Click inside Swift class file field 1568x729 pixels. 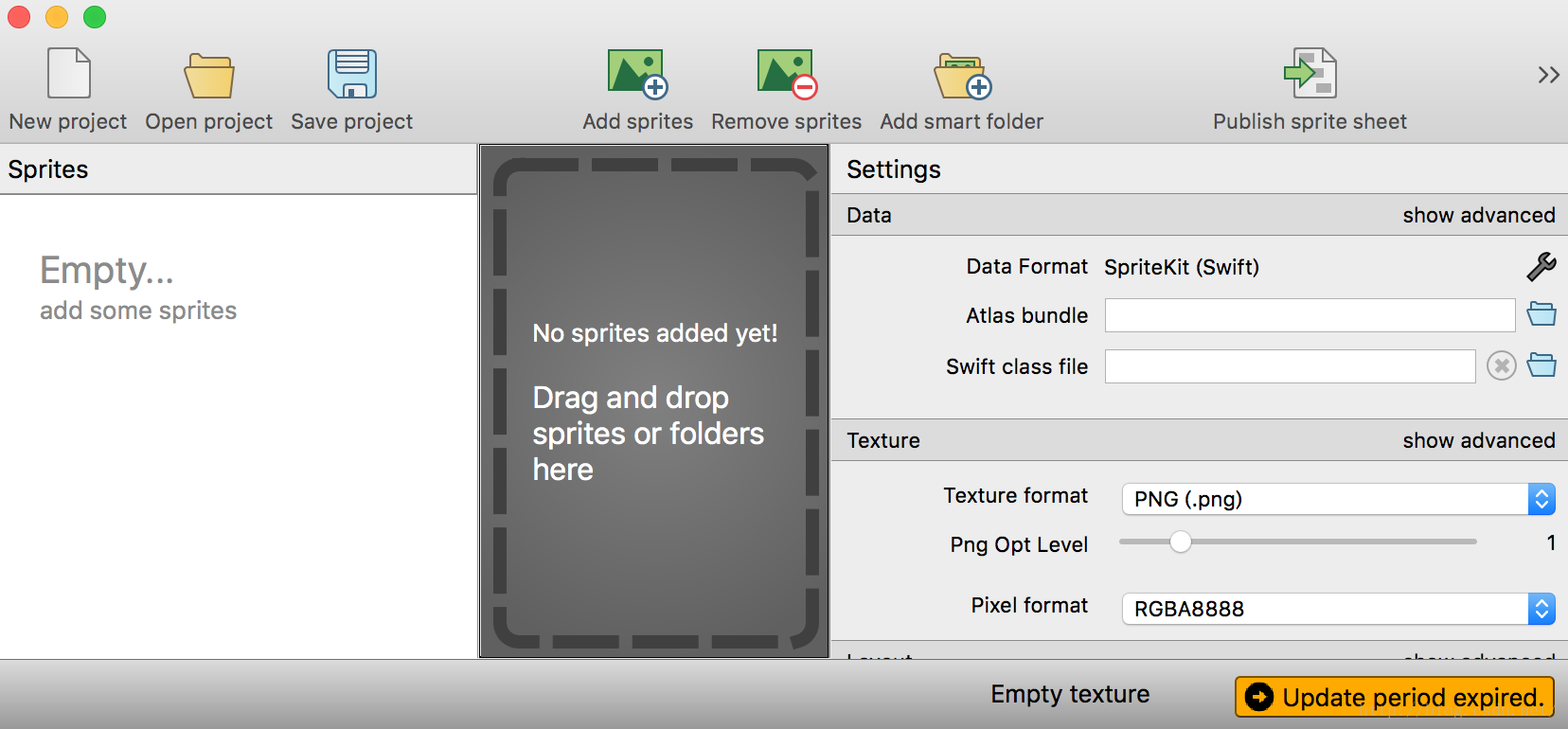(x=1291, y=366)
